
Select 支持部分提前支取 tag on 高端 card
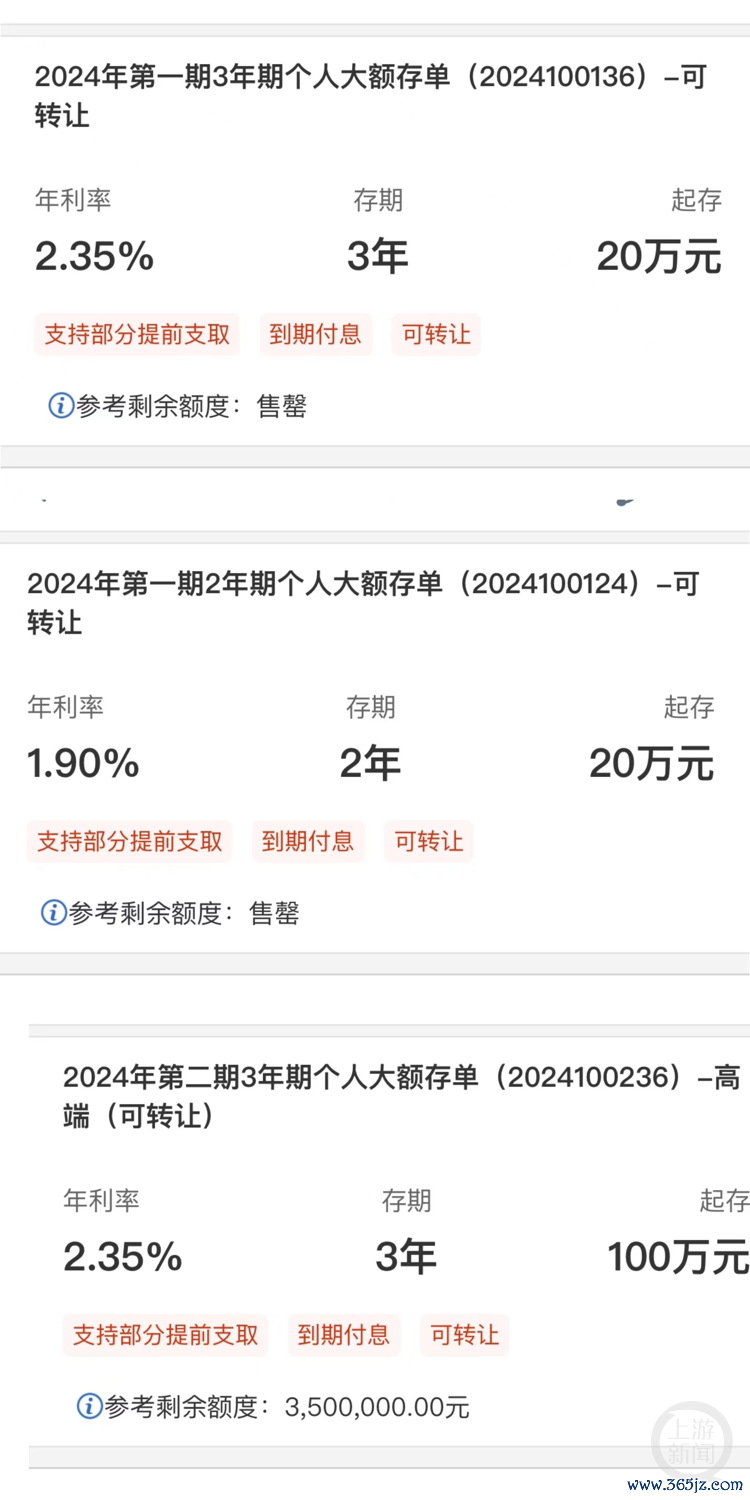(166, 1334)
